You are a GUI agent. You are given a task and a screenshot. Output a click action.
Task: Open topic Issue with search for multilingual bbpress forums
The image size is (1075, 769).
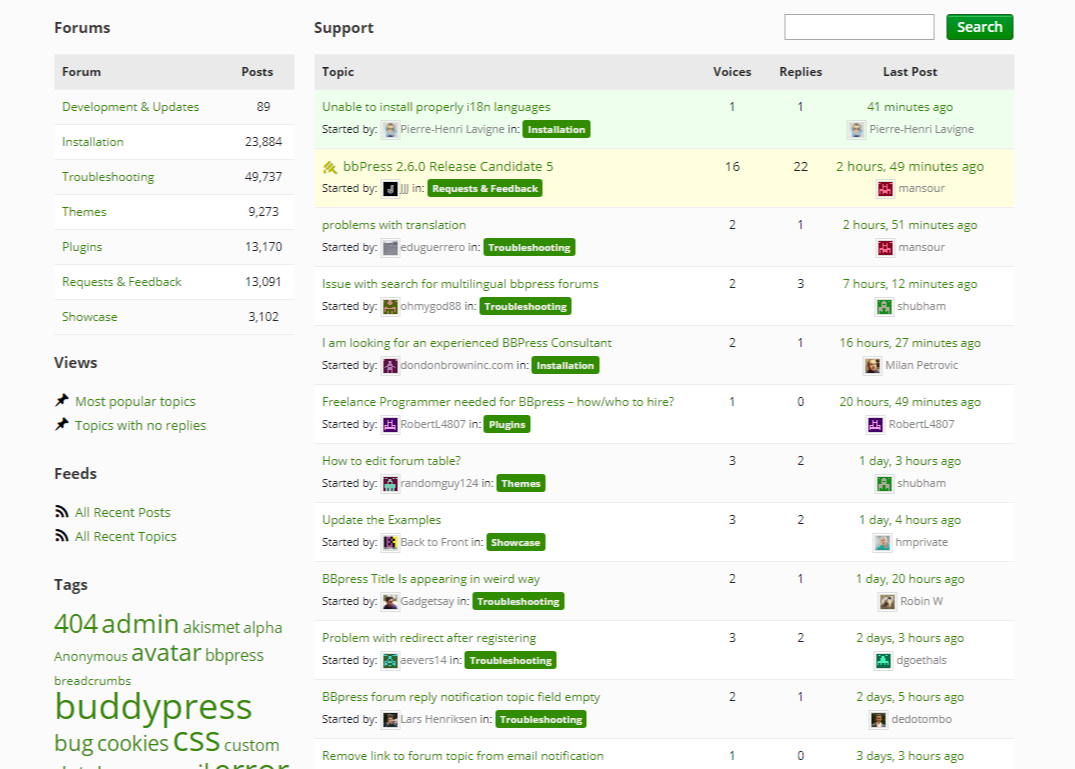pyautogui.click(x=460, y=284)
